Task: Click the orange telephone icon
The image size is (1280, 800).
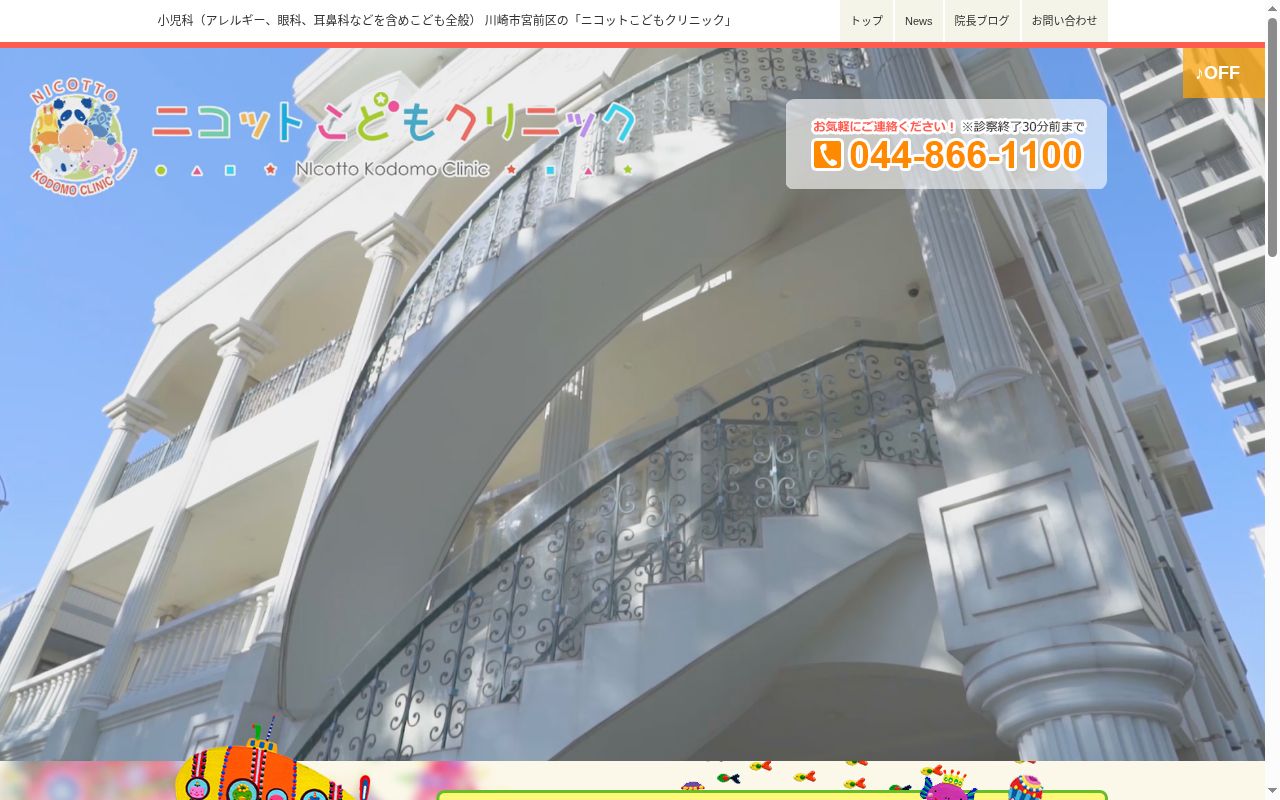Action: (x=827, y=155)
